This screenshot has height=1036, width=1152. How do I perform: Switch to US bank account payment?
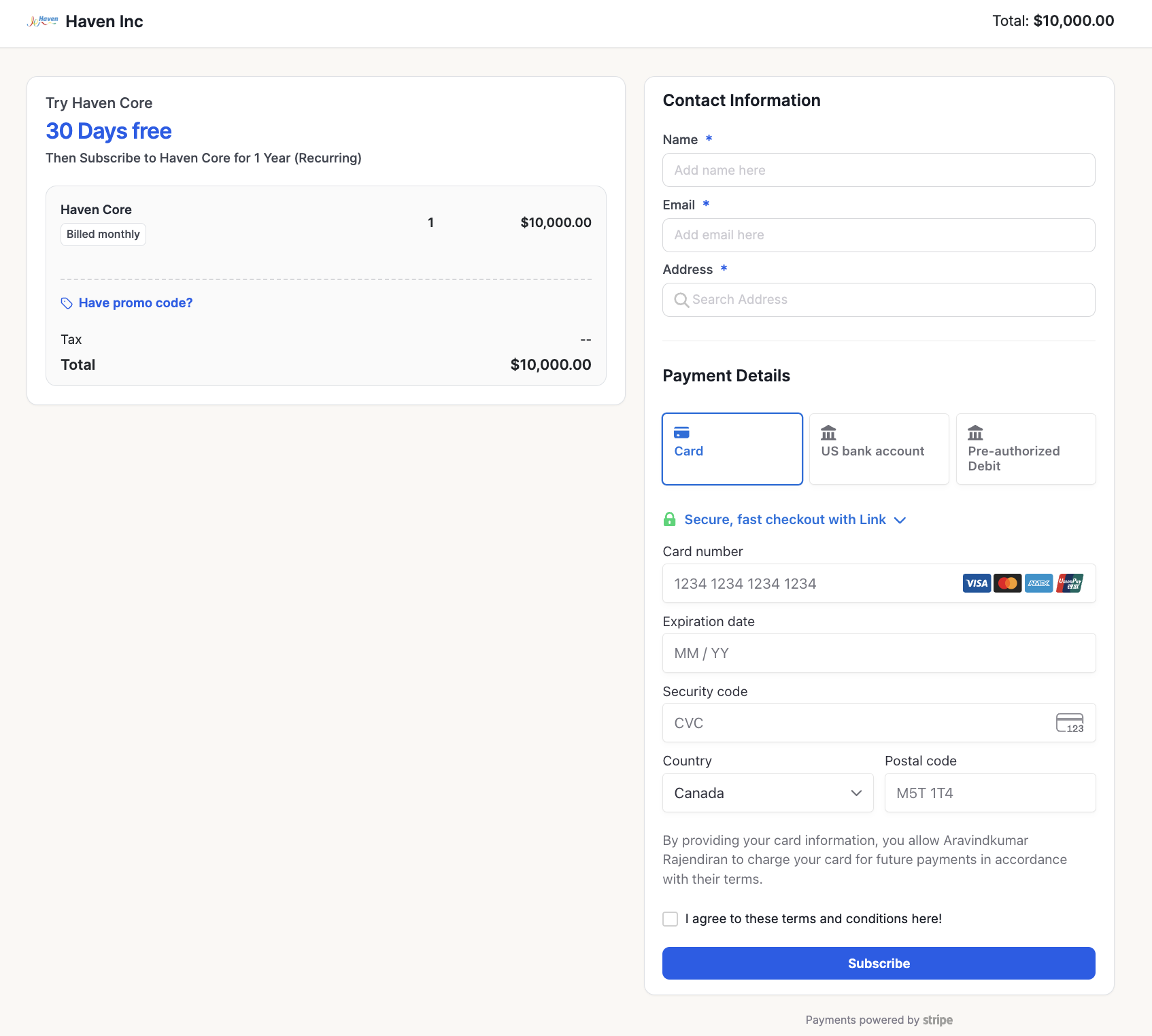(879, 449)
